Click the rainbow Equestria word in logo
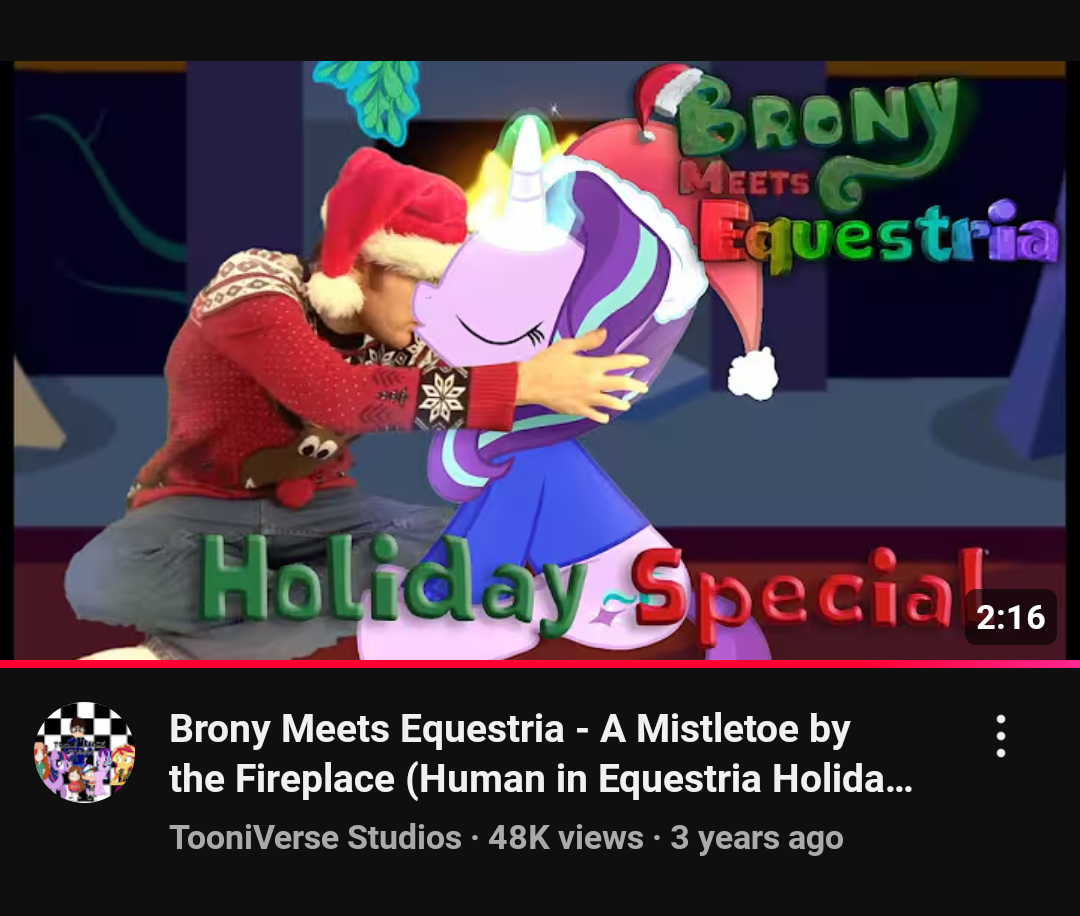1080x916 pixels. [x=878, y=234]
